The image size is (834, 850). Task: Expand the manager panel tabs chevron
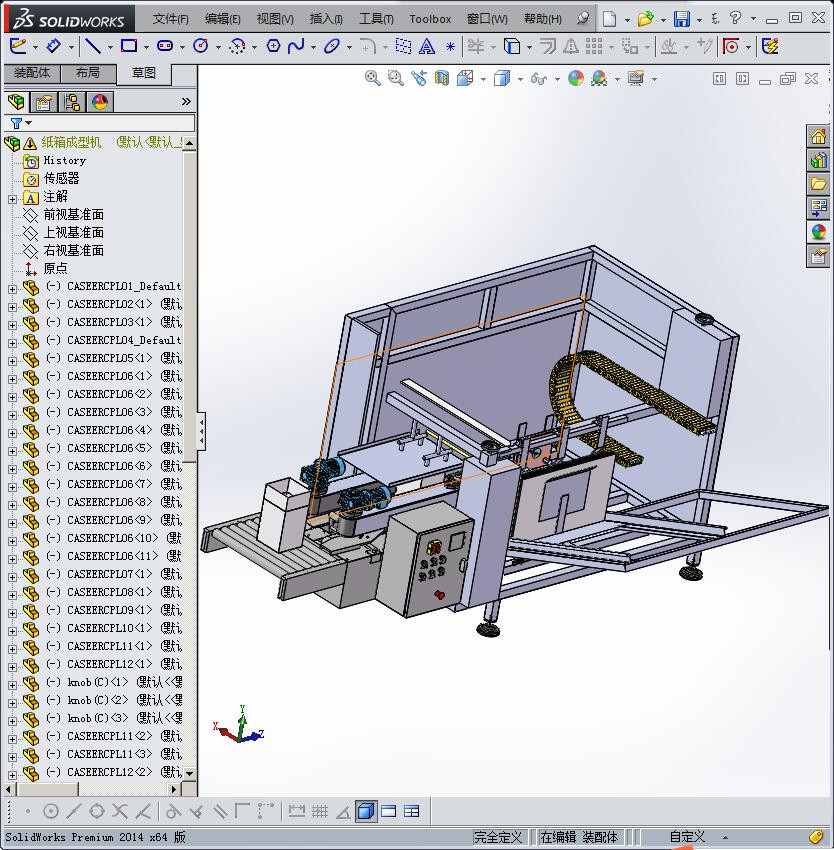coord(186,101)
